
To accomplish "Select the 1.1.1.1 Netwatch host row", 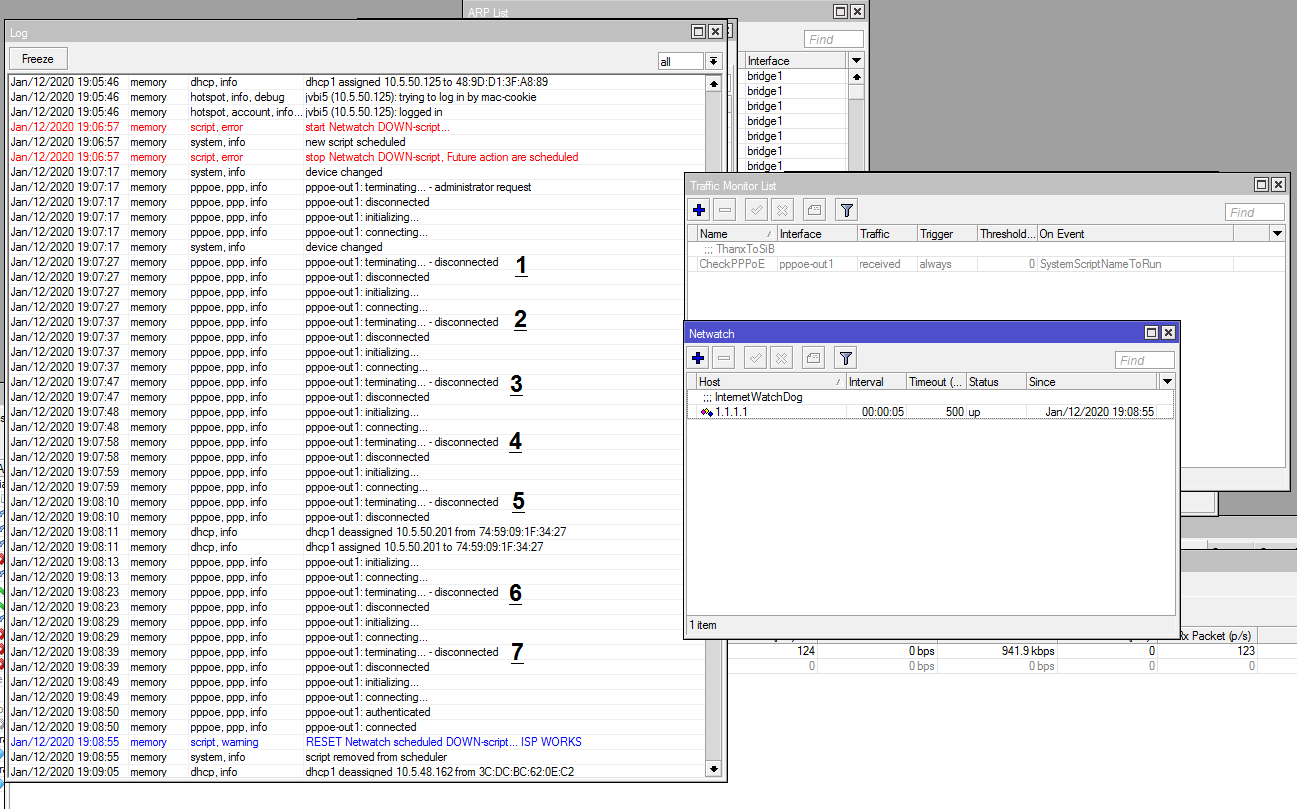I will click(x=930, y=412).
